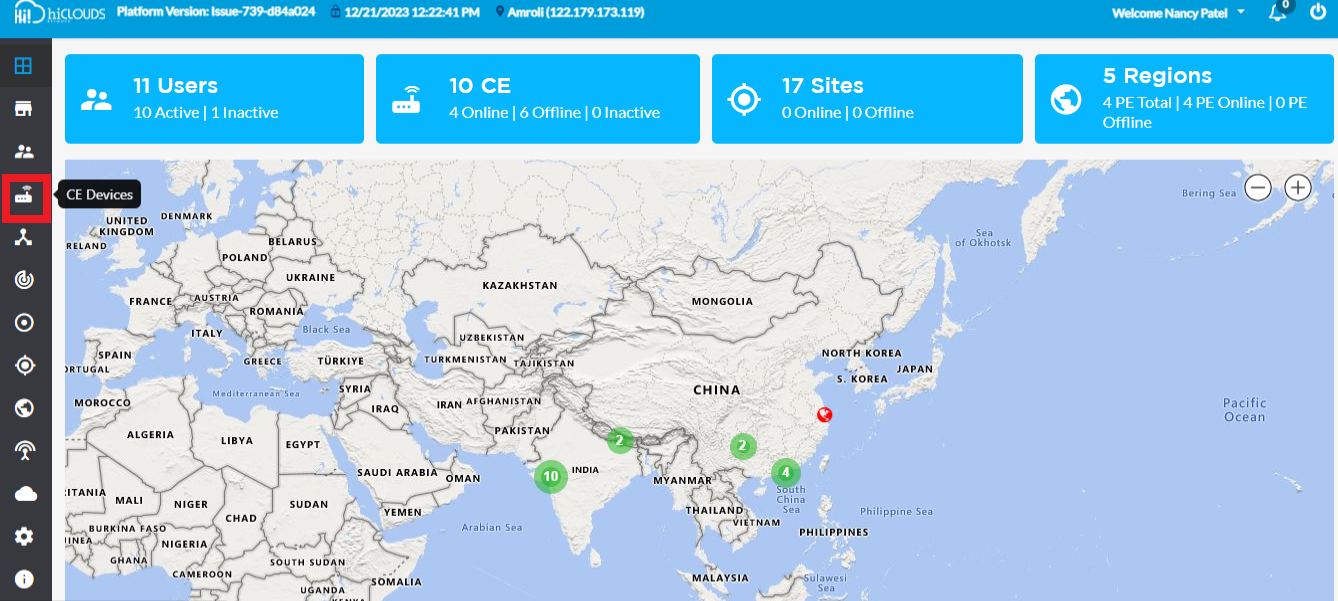Click the Arabian Sea label on map
This screenshot has height=601, width=1338.
[x=492, y=527]
